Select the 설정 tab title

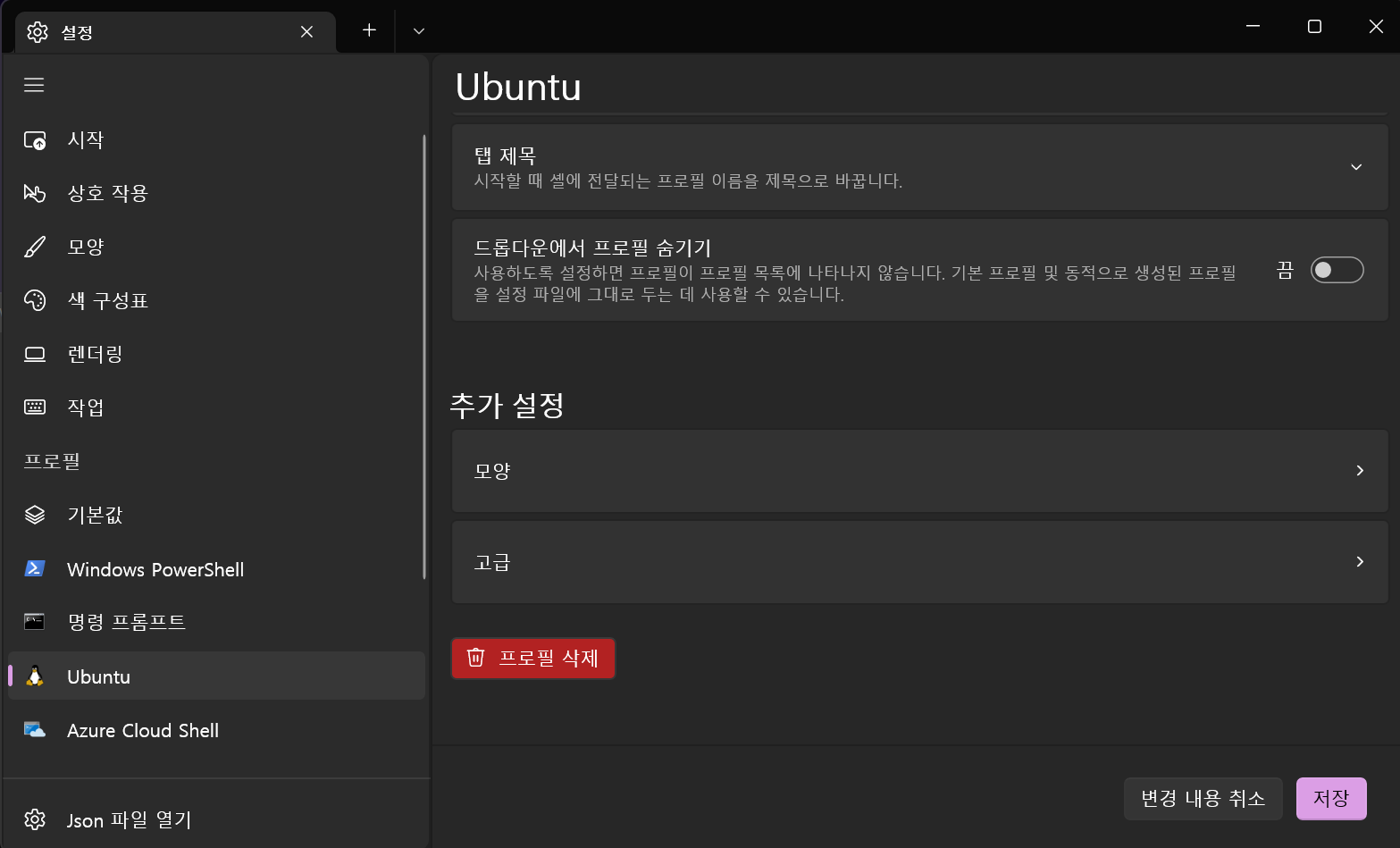(77, 32)
